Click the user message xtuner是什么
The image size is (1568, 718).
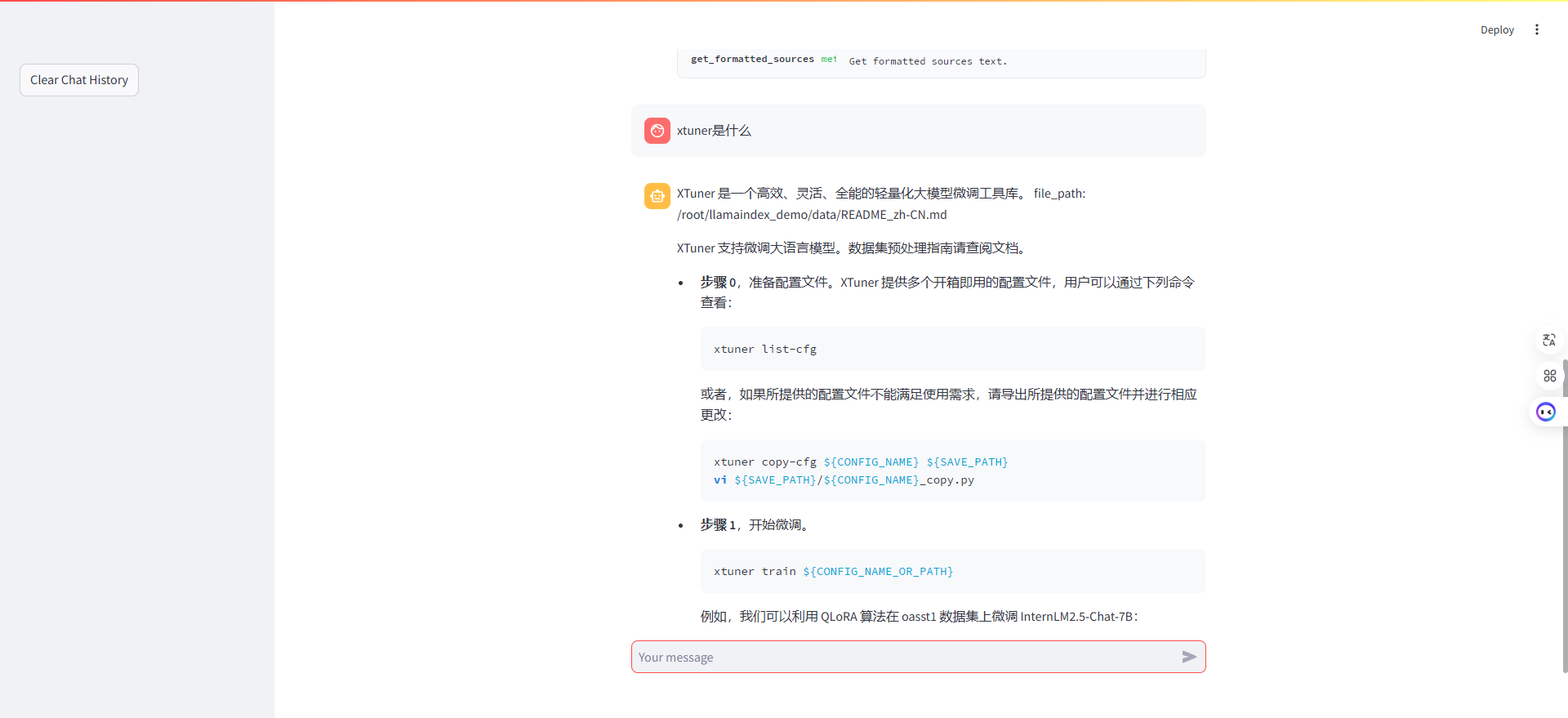tap(714, 131)
